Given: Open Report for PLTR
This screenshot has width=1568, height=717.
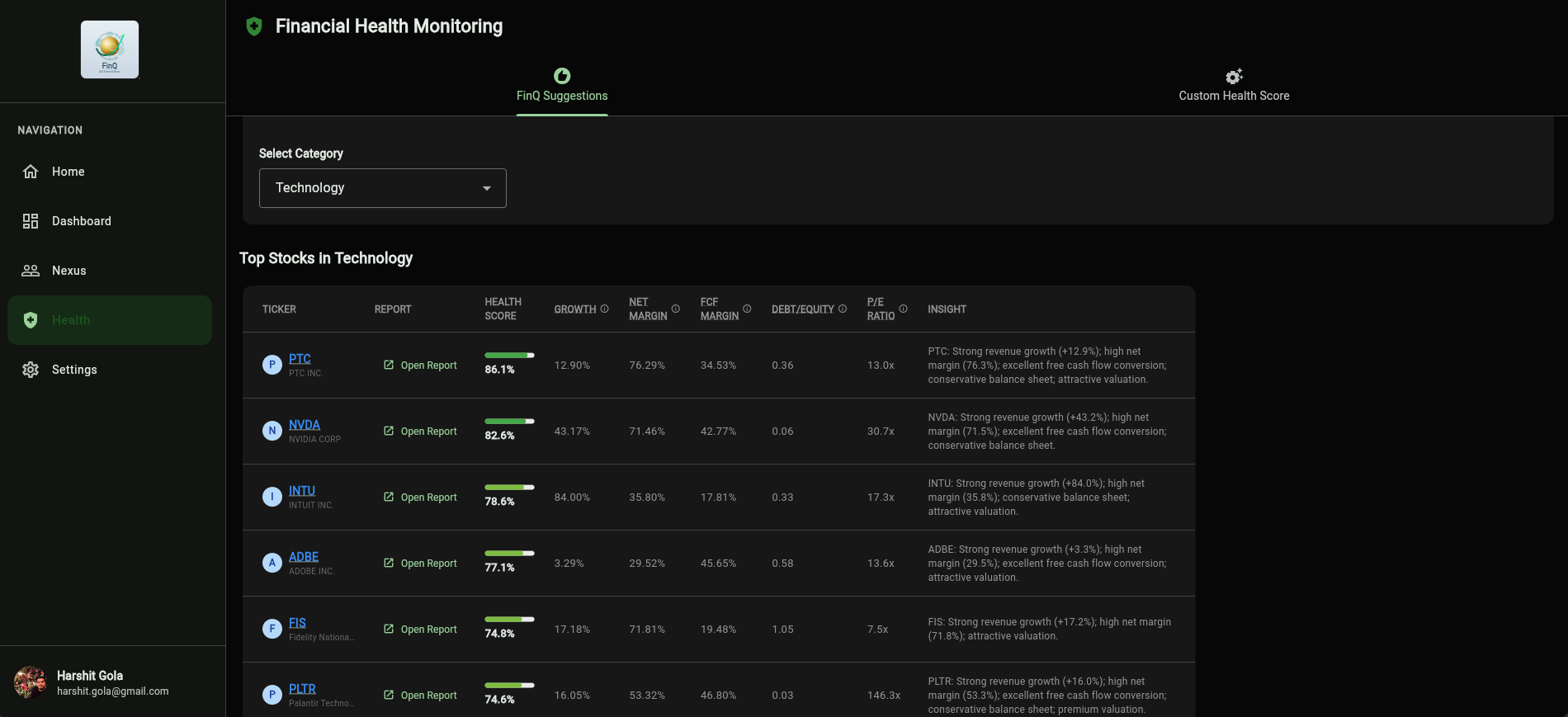Looking at the screenshot, I should tap(420, 695).
